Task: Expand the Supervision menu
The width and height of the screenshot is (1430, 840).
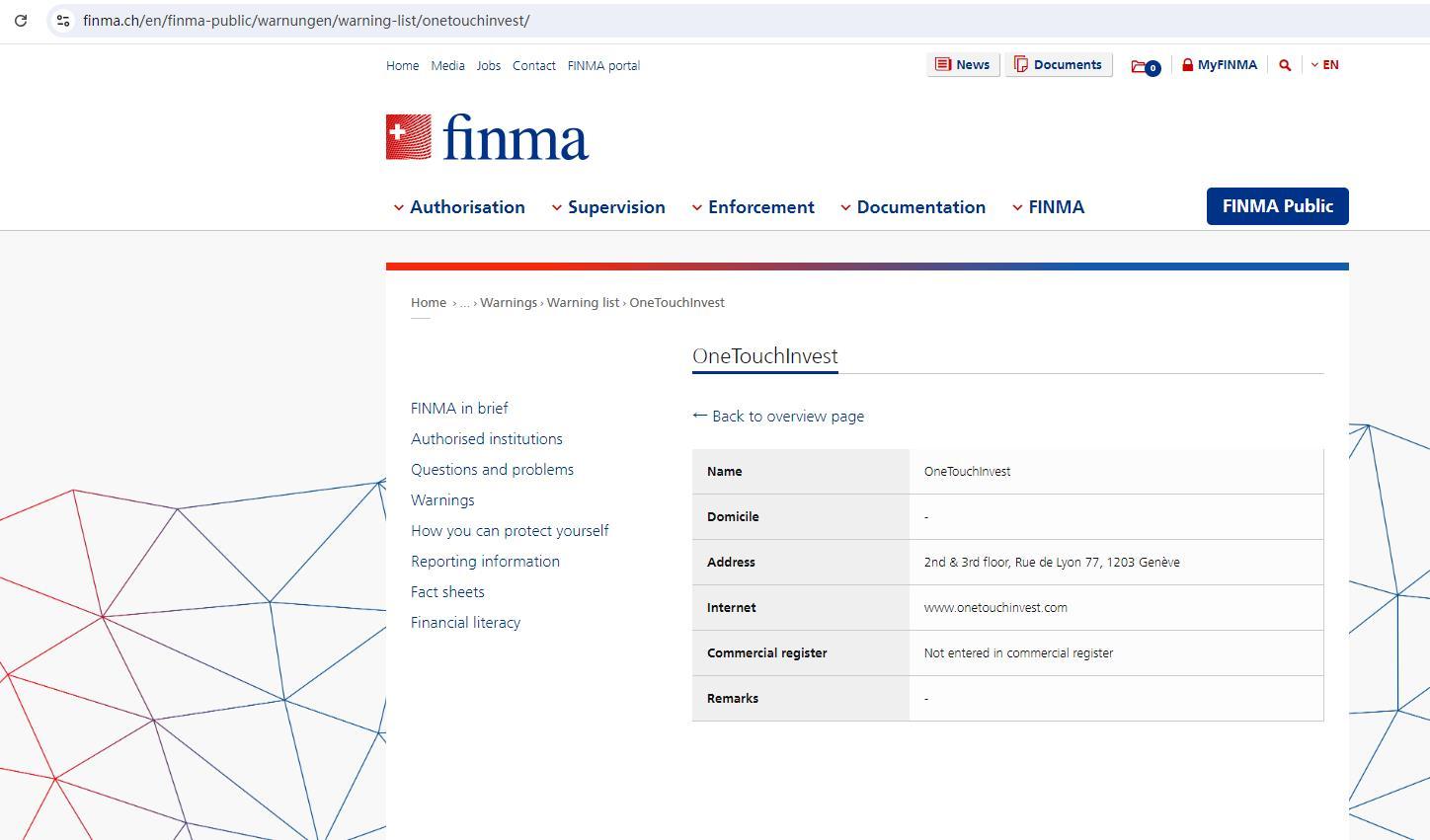Action: point(608,207)
